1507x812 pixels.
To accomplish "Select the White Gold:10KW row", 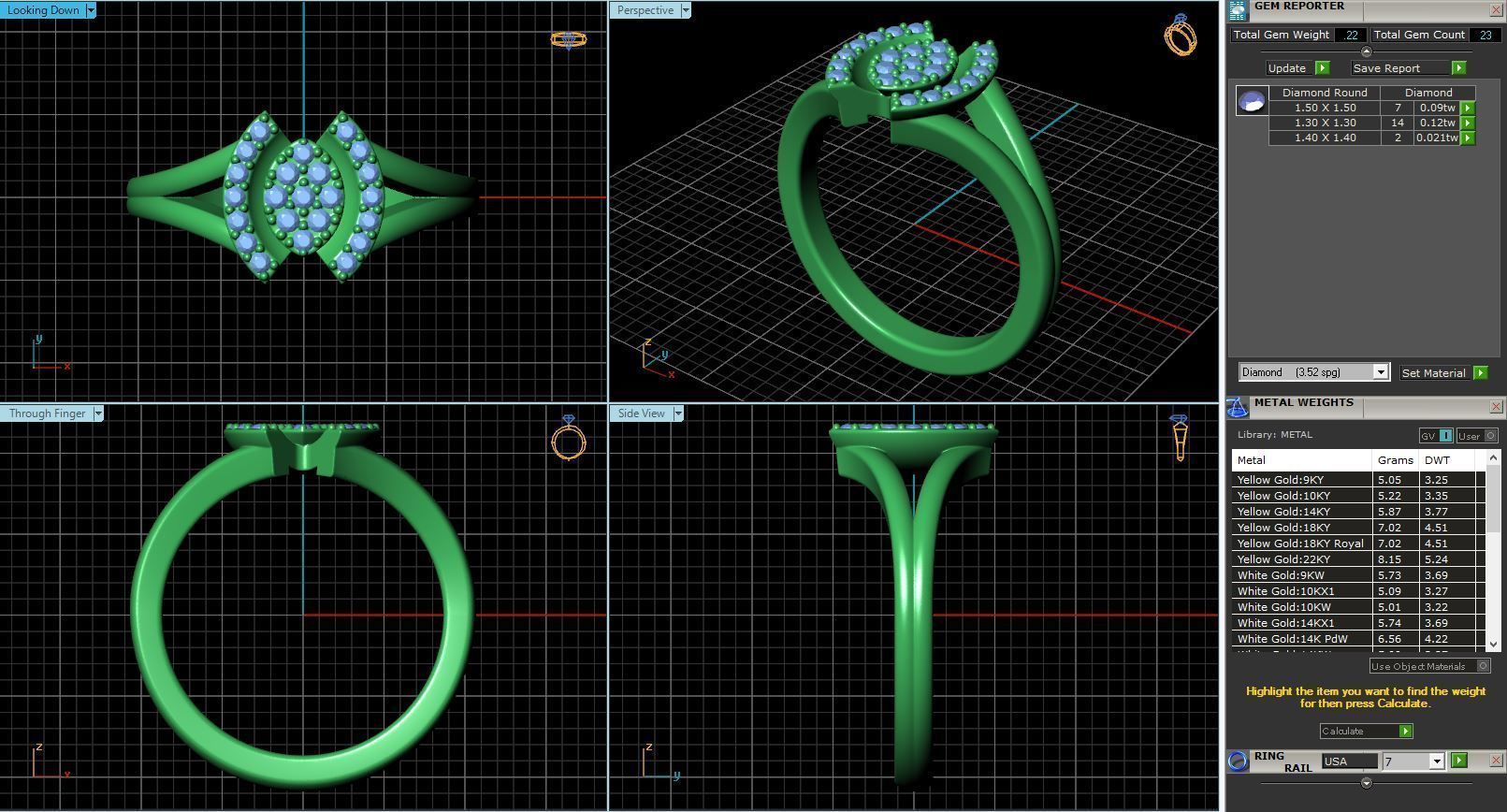I will (x=1358, y=607).
